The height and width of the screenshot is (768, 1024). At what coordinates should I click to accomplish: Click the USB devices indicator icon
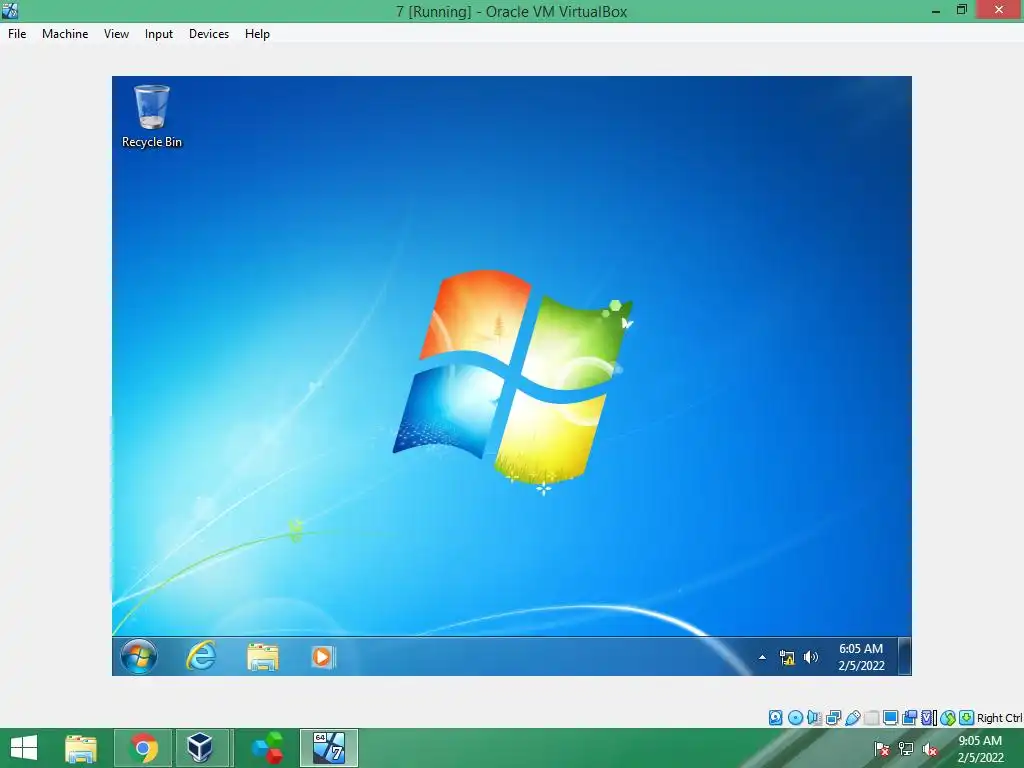click(852, 718)
